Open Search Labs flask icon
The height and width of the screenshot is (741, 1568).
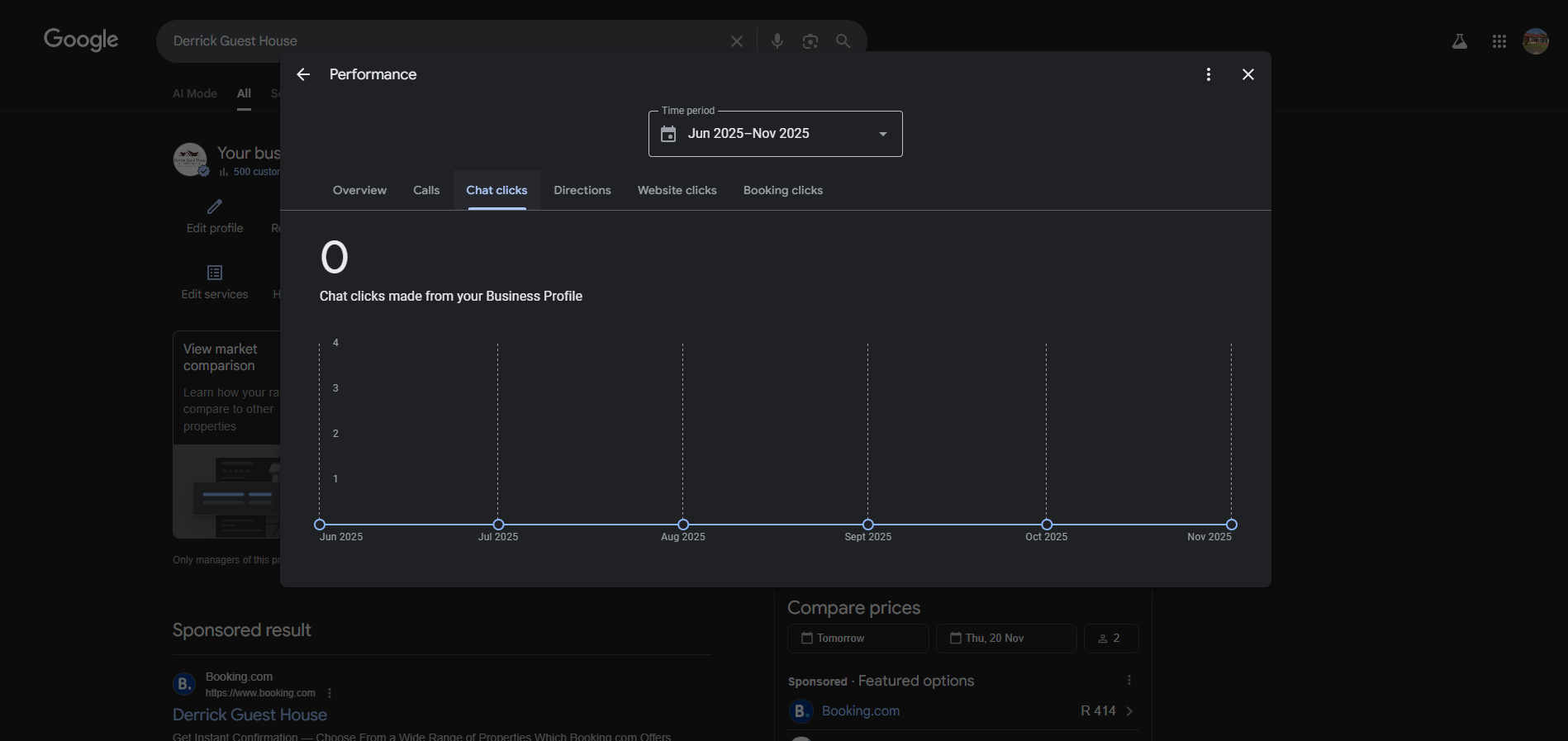1459,41
